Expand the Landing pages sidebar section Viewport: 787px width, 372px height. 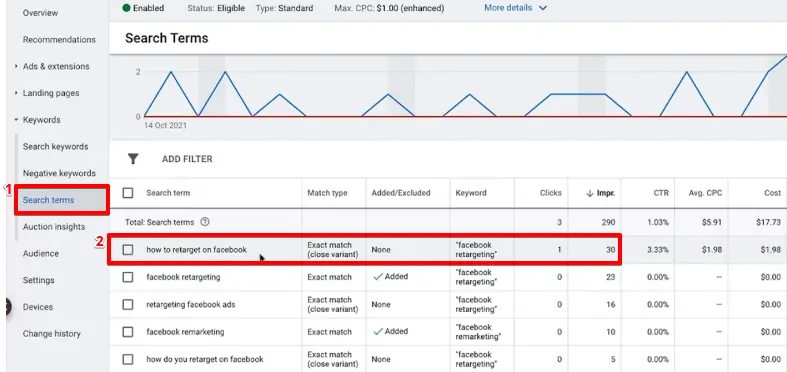pyautogui.click(x=16, y=93)
